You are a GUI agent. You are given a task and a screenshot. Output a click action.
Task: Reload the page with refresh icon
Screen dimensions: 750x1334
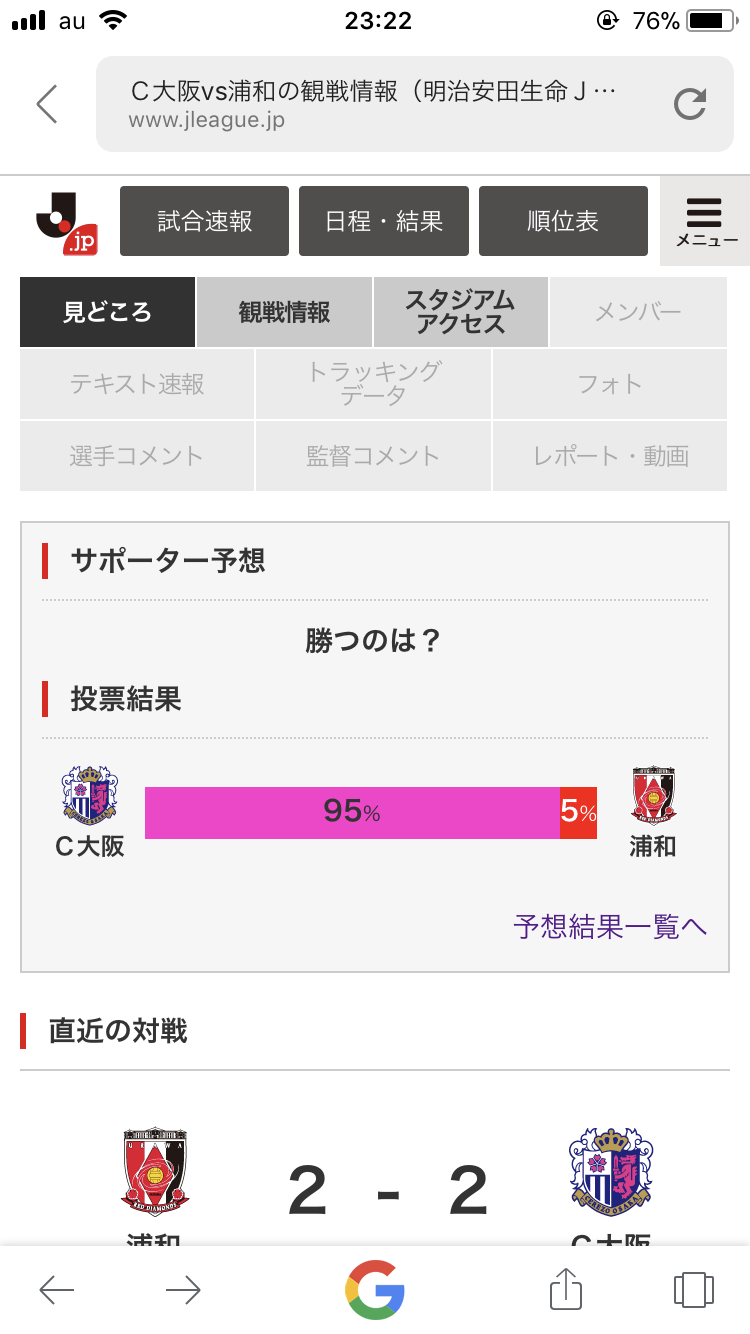point(690,104)
